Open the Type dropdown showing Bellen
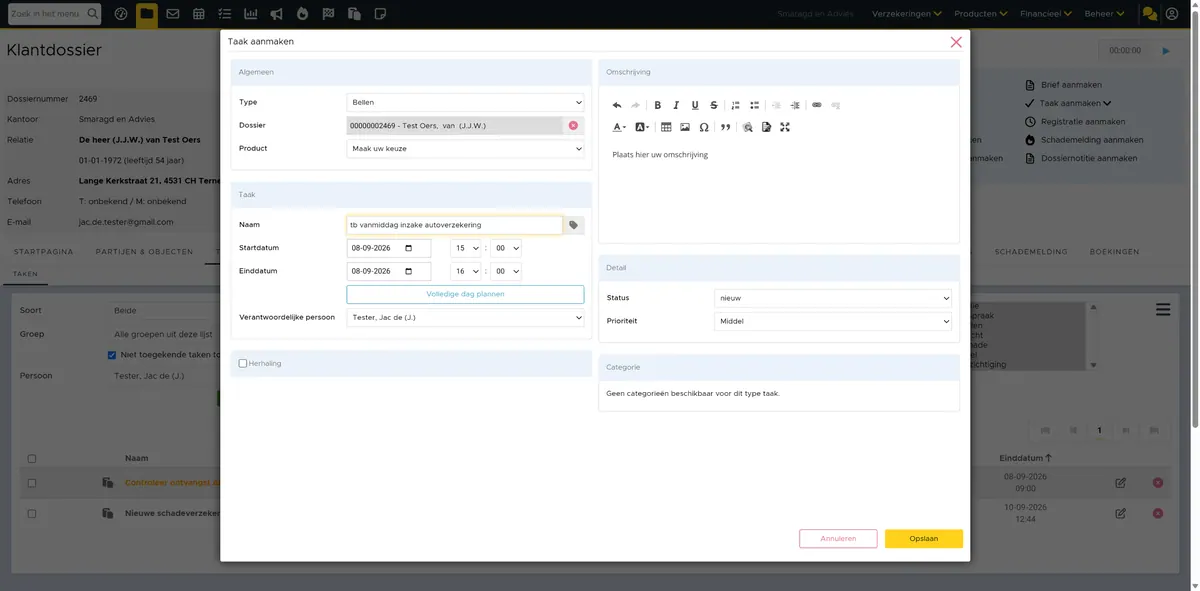 (466, 102)
